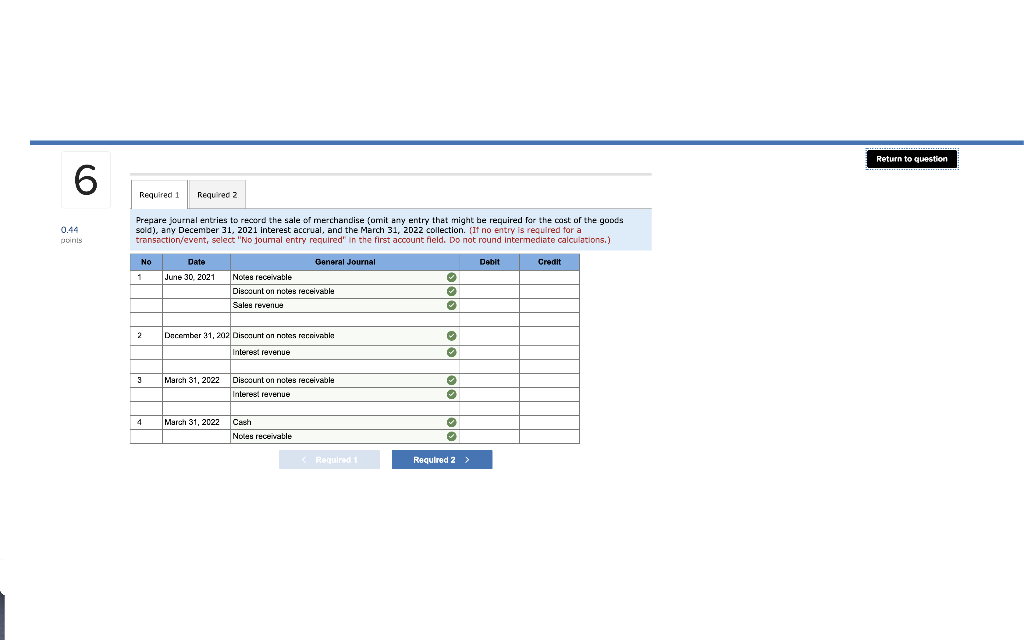Click the Debit column header
The width and height of the screenshot is (1024, 640).
point(490,262)
